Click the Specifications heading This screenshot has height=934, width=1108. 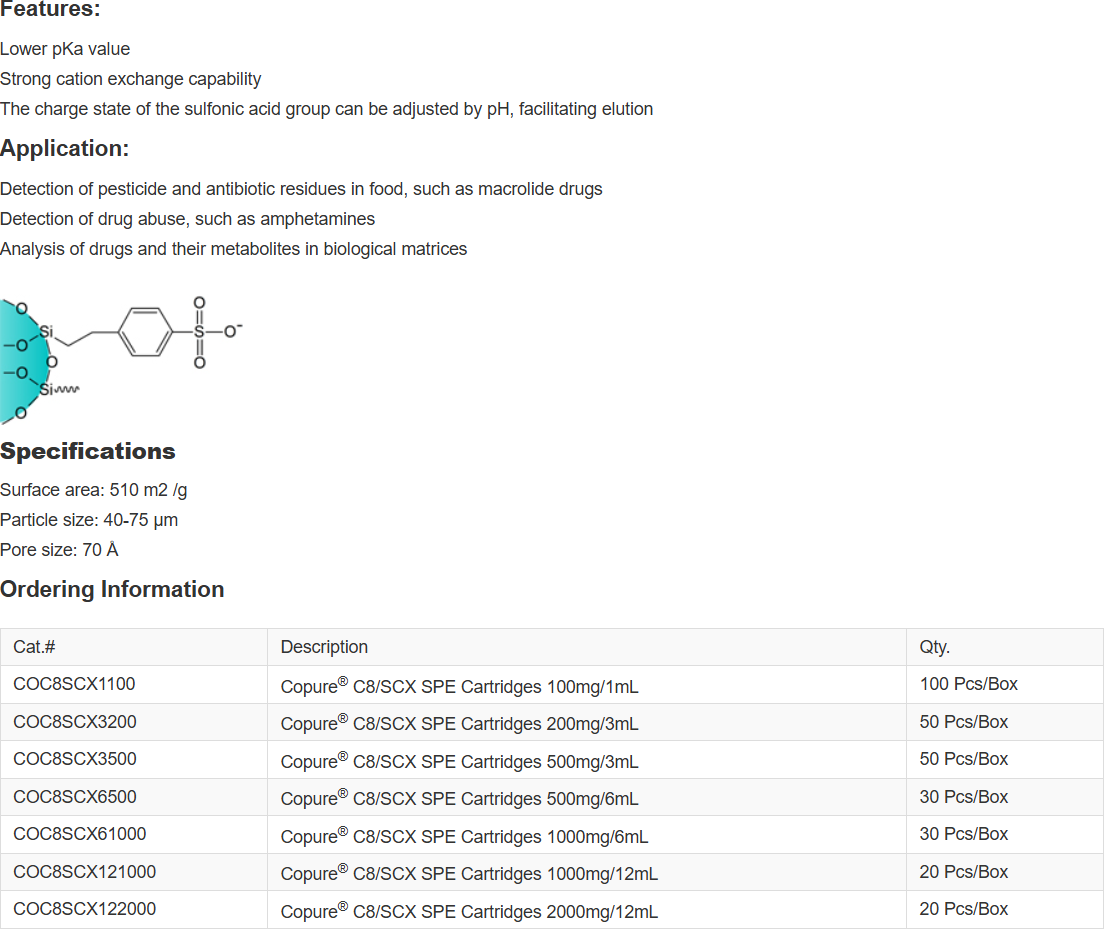coord(88,451)
